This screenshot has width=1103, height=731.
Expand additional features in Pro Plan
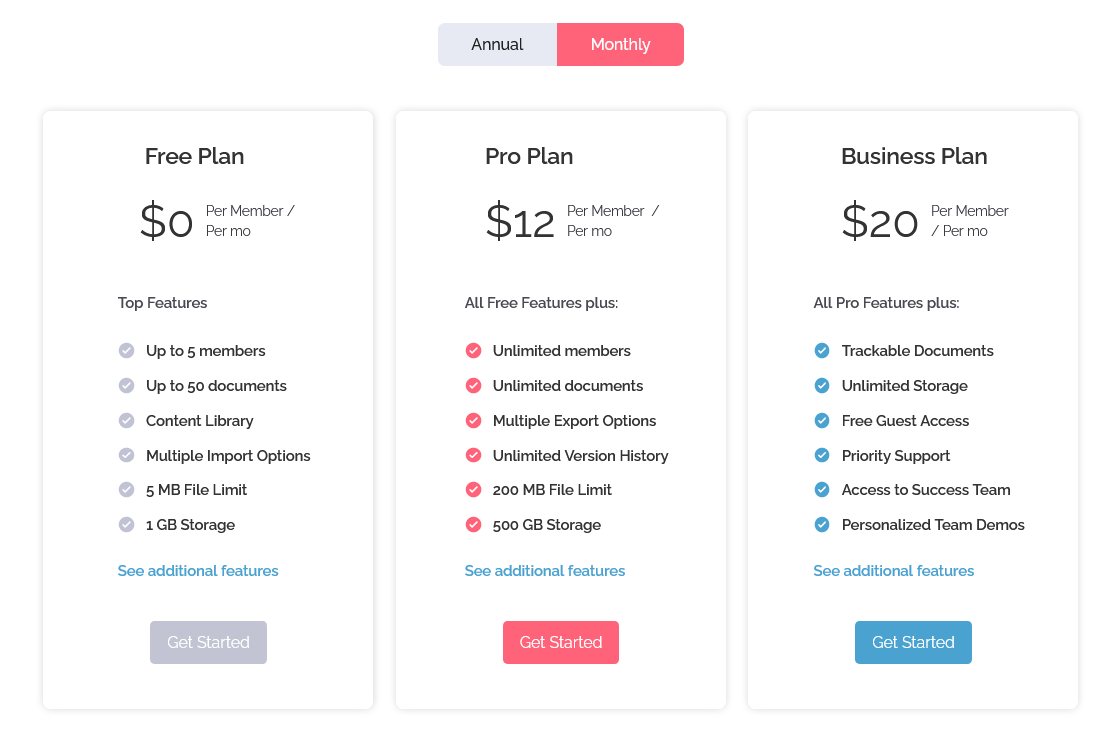click(x=545, y=571)
